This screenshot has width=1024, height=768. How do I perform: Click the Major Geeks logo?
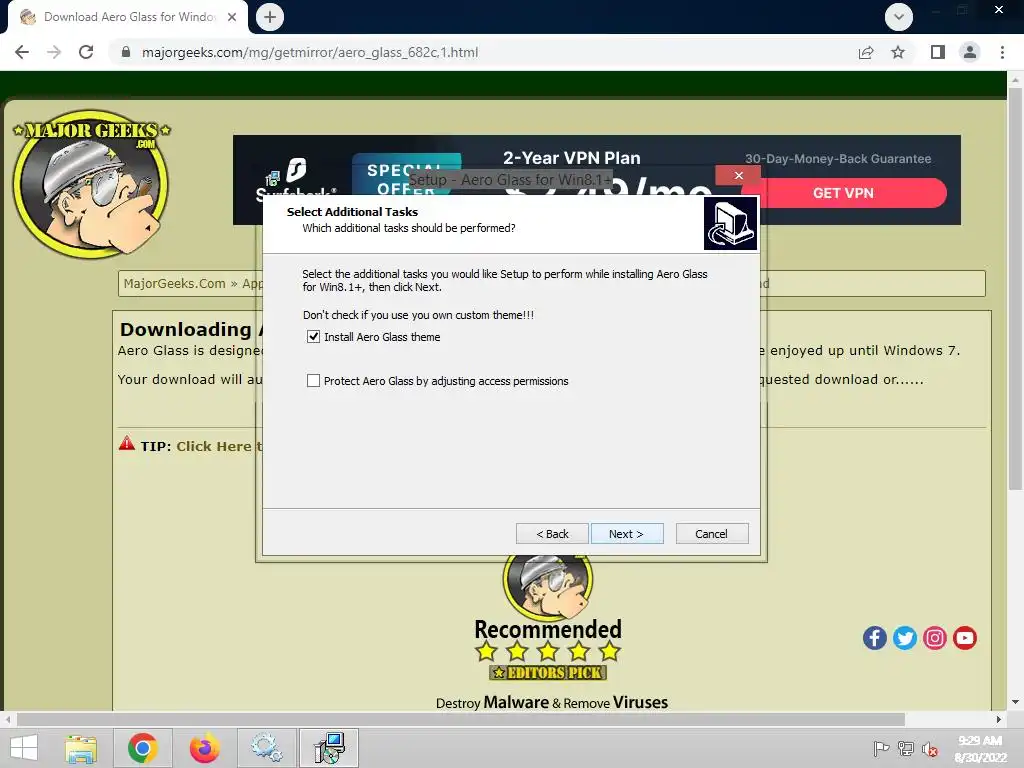[x=91, y=184]
